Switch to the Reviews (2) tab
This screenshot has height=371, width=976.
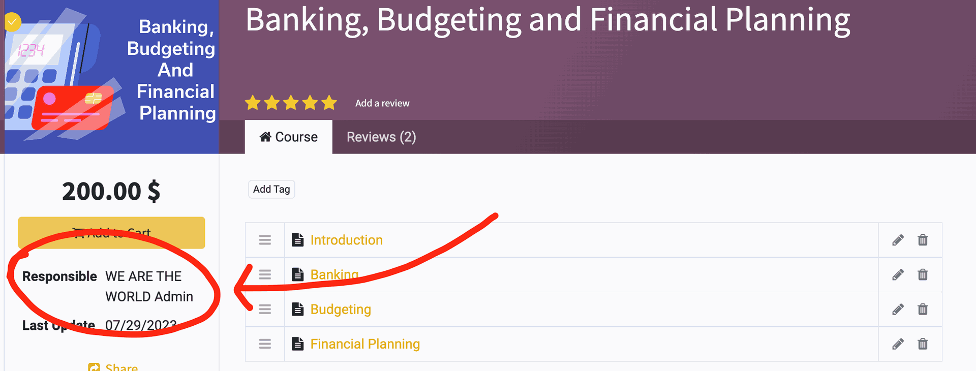pyautogui.click(x=381, y=137)
